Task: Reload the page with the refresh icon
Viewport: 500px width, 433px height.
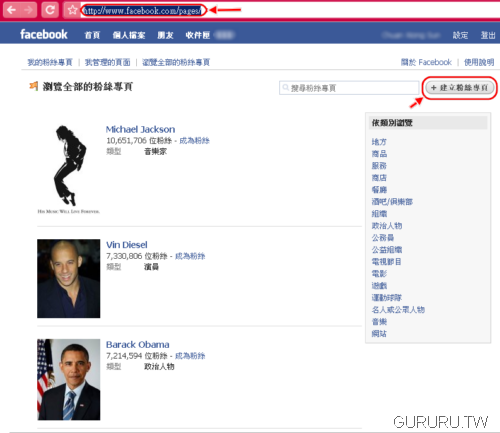Action: point(50,10)
